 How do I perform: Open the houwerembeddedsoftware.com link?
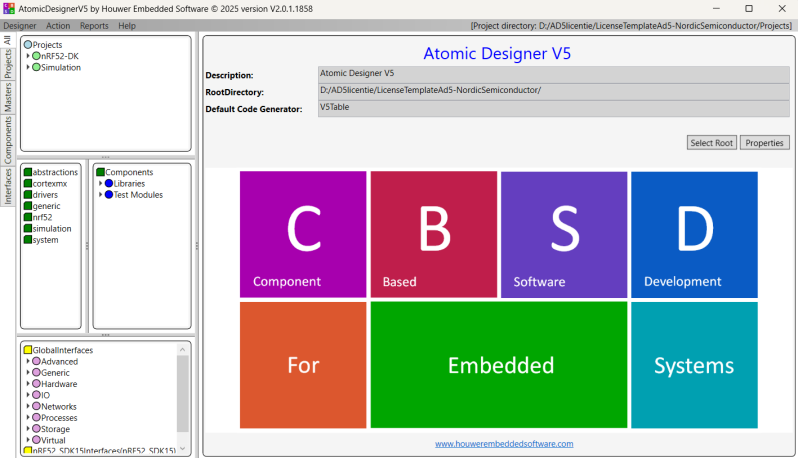(x=503, y=443)
